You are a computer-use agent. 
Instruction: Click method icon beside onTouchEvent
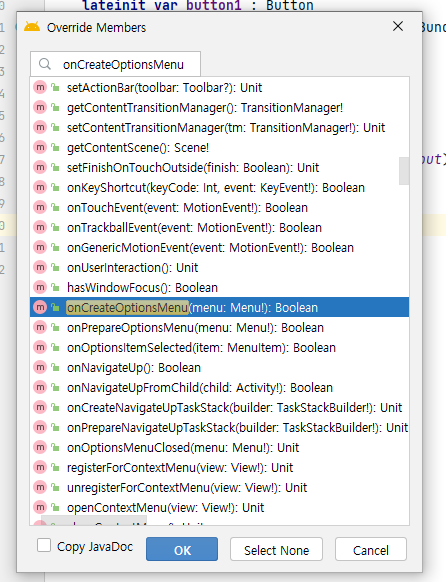tap(40, 207)
